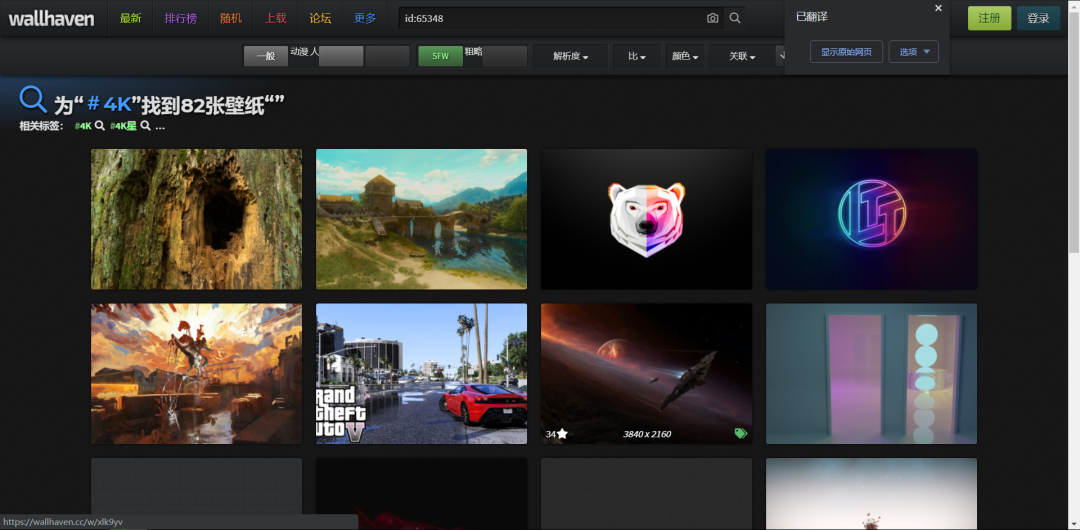
Task: Go to 排行榜 in the top menu
Action: (x=180, y=19)
